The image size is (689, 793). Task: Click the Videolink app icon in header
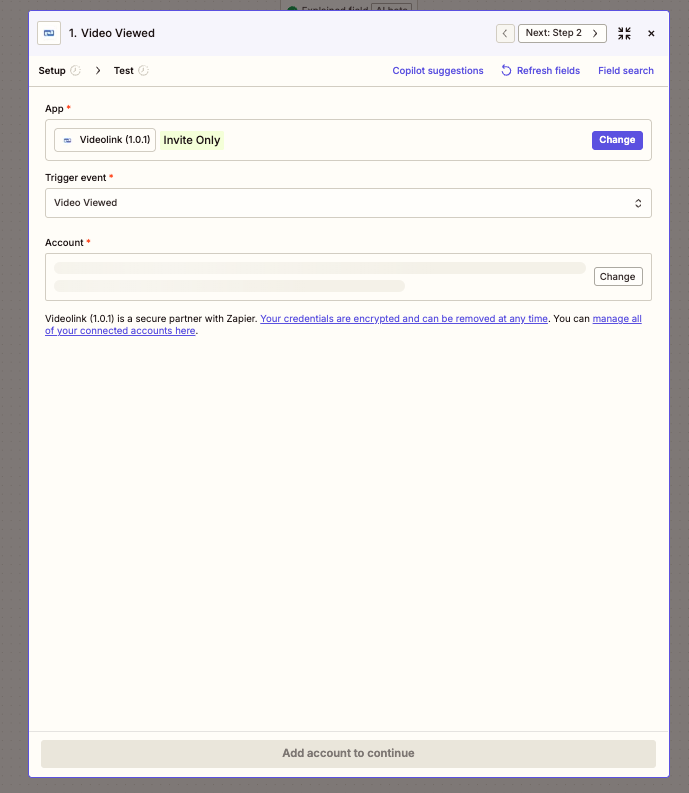tap(49, 33)
